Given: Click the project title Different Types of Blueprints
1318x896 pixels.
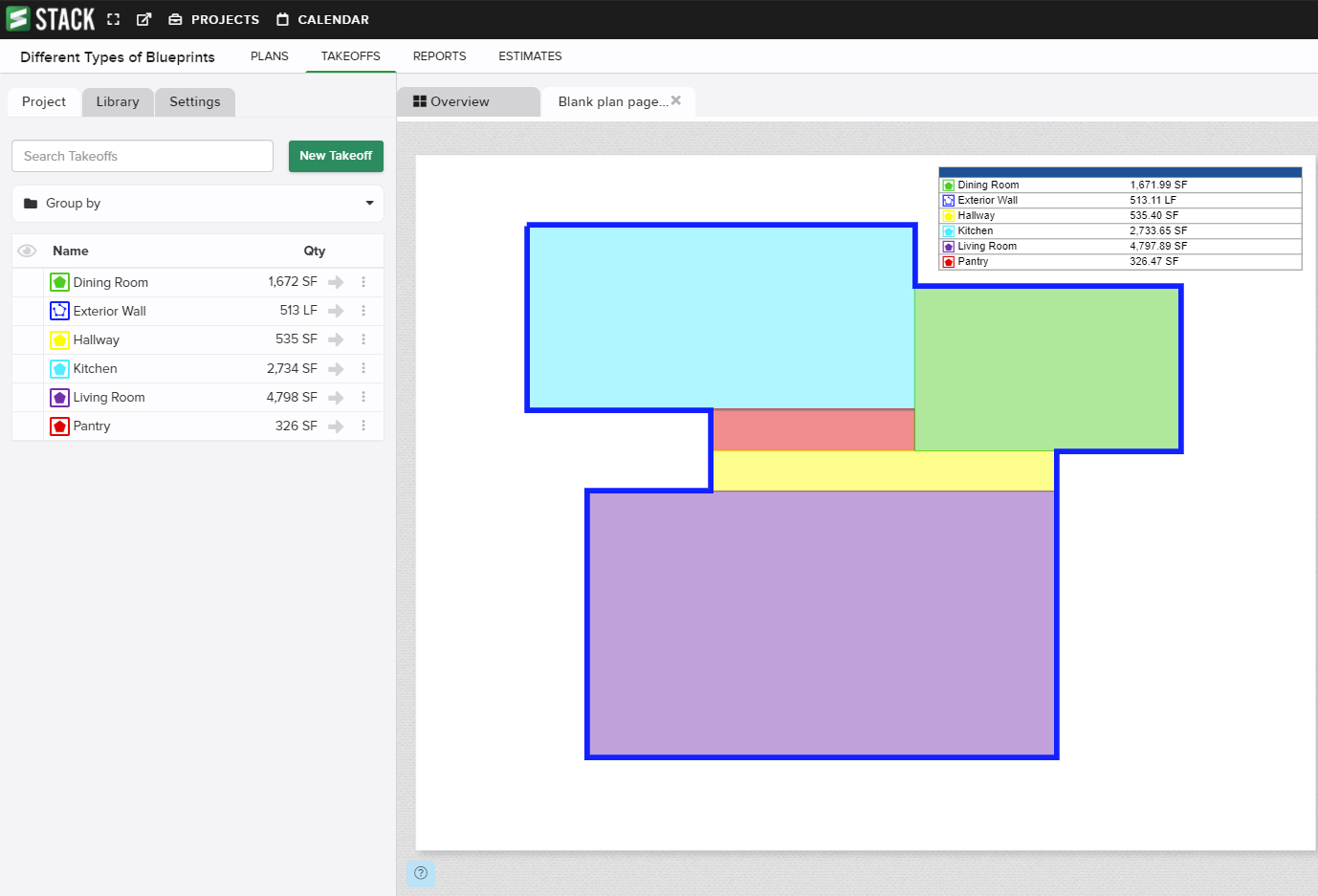Looking at the screenshot, I should click(118, 57).
